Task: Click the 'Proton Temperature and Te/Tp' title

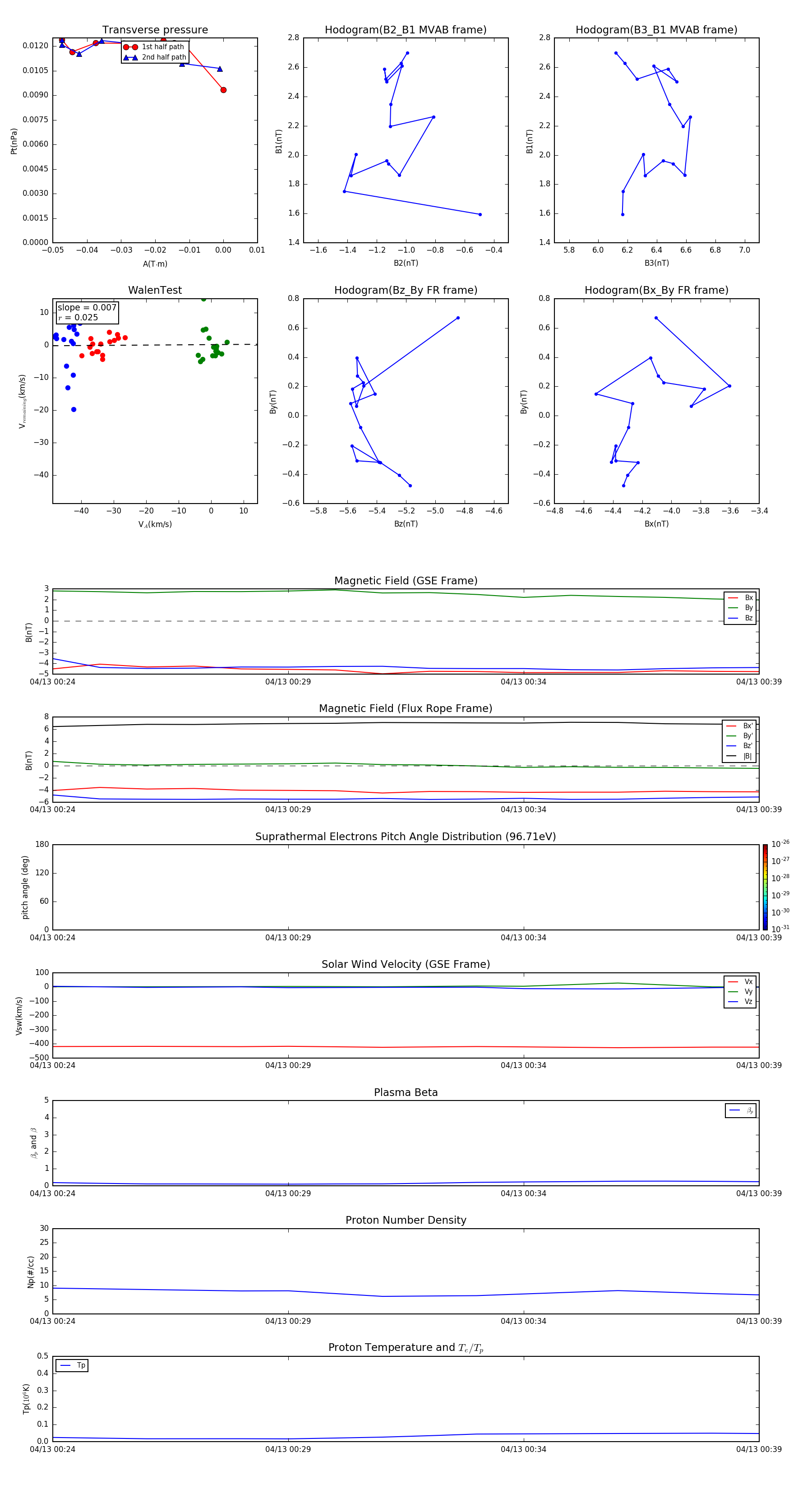Action: (406, 1348)
